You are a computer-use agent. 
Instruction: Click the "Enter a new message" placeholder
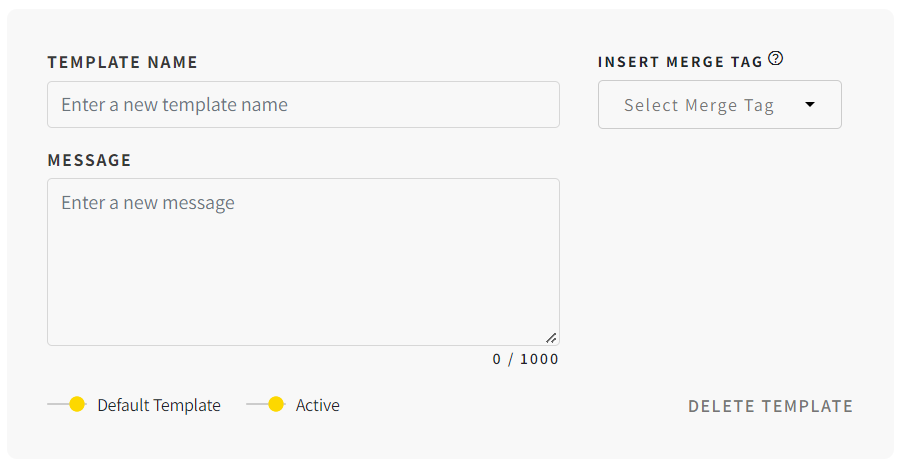pos(148,202)
